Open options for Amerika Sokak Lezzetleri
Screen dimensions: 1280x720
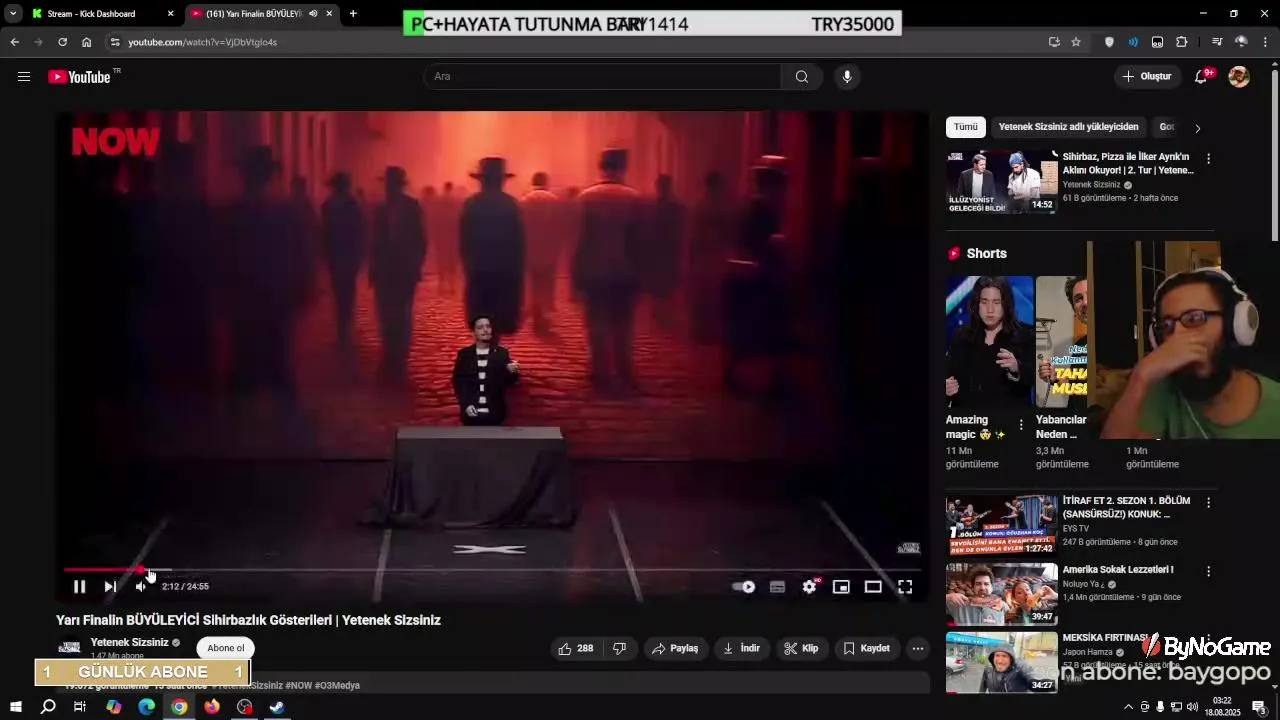pos(1208,571)
